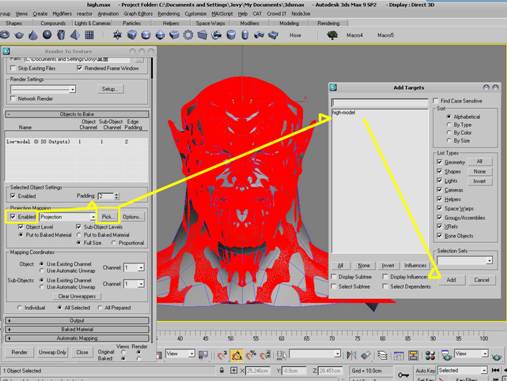Click the cylinder primitive icon
This screenshot has height=381, width=507.
coord(61,35)
